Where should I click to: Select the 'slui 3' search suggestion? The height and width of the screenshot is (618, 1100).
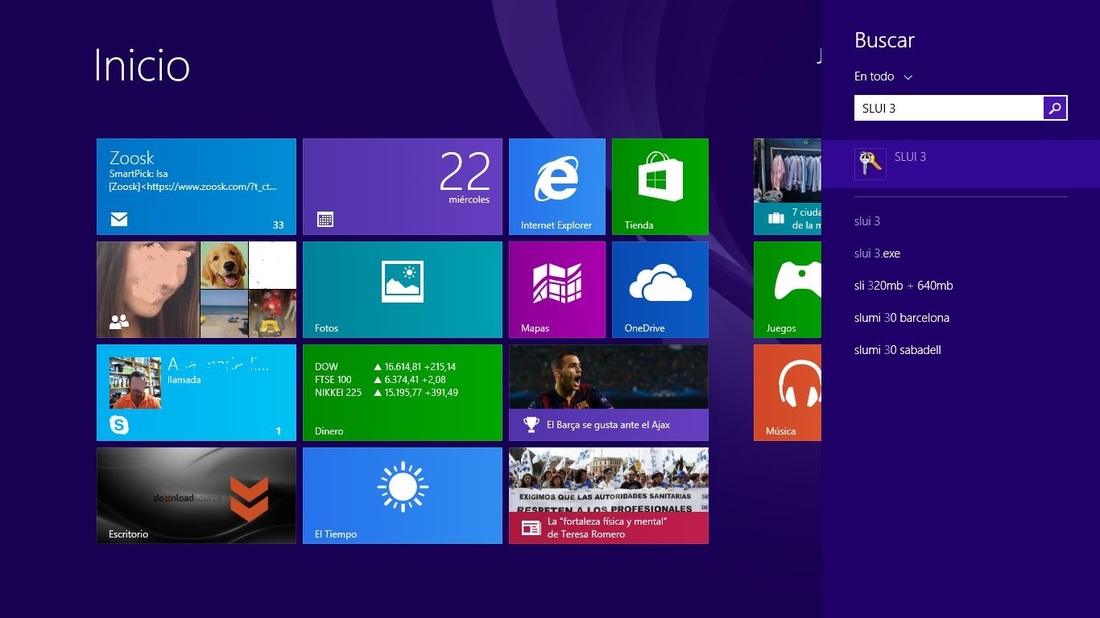click(867, 221)
